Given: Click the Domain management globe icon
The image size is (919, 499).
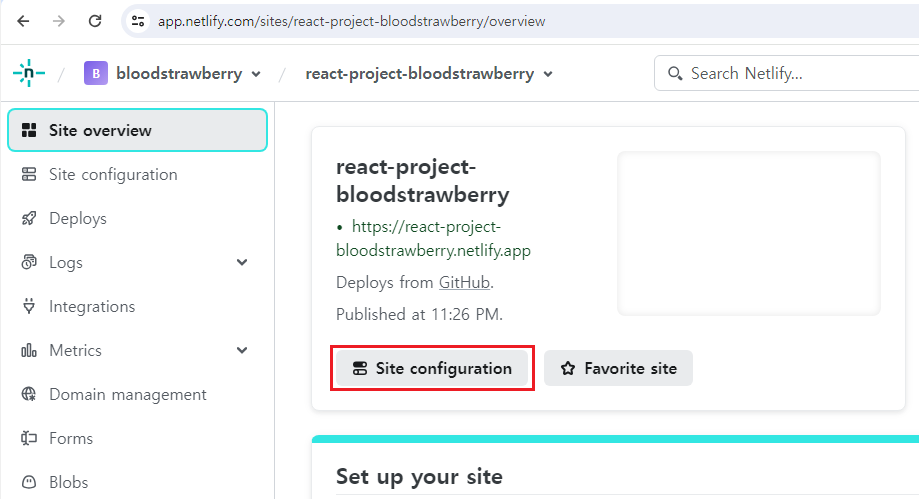Looking at the screenshot, I should coord(29,394).
